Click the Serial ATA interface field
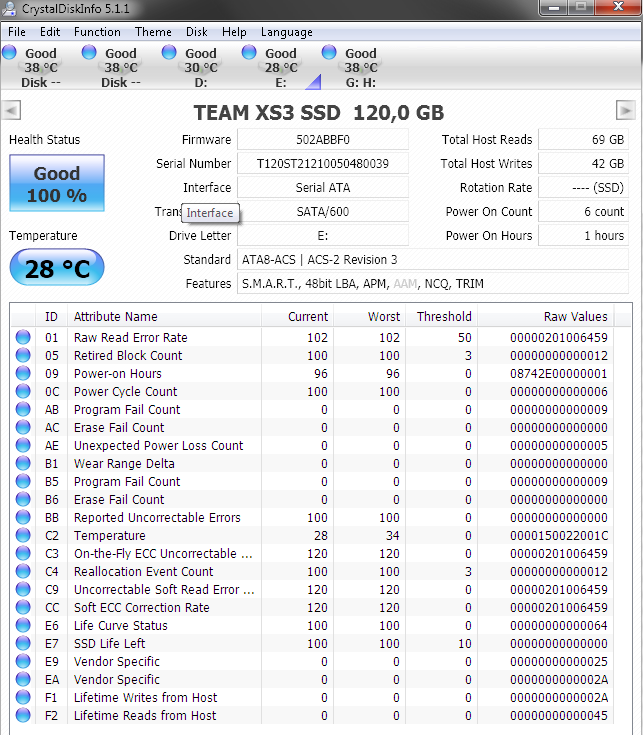This screenshot has width=643, height=735. [322, 188]
